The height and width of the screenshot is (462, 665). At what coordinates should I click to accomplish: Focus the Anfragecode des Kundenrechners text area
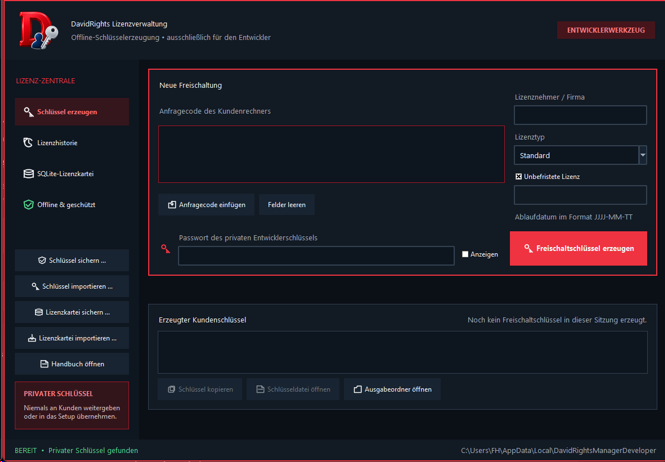(332, 154)
